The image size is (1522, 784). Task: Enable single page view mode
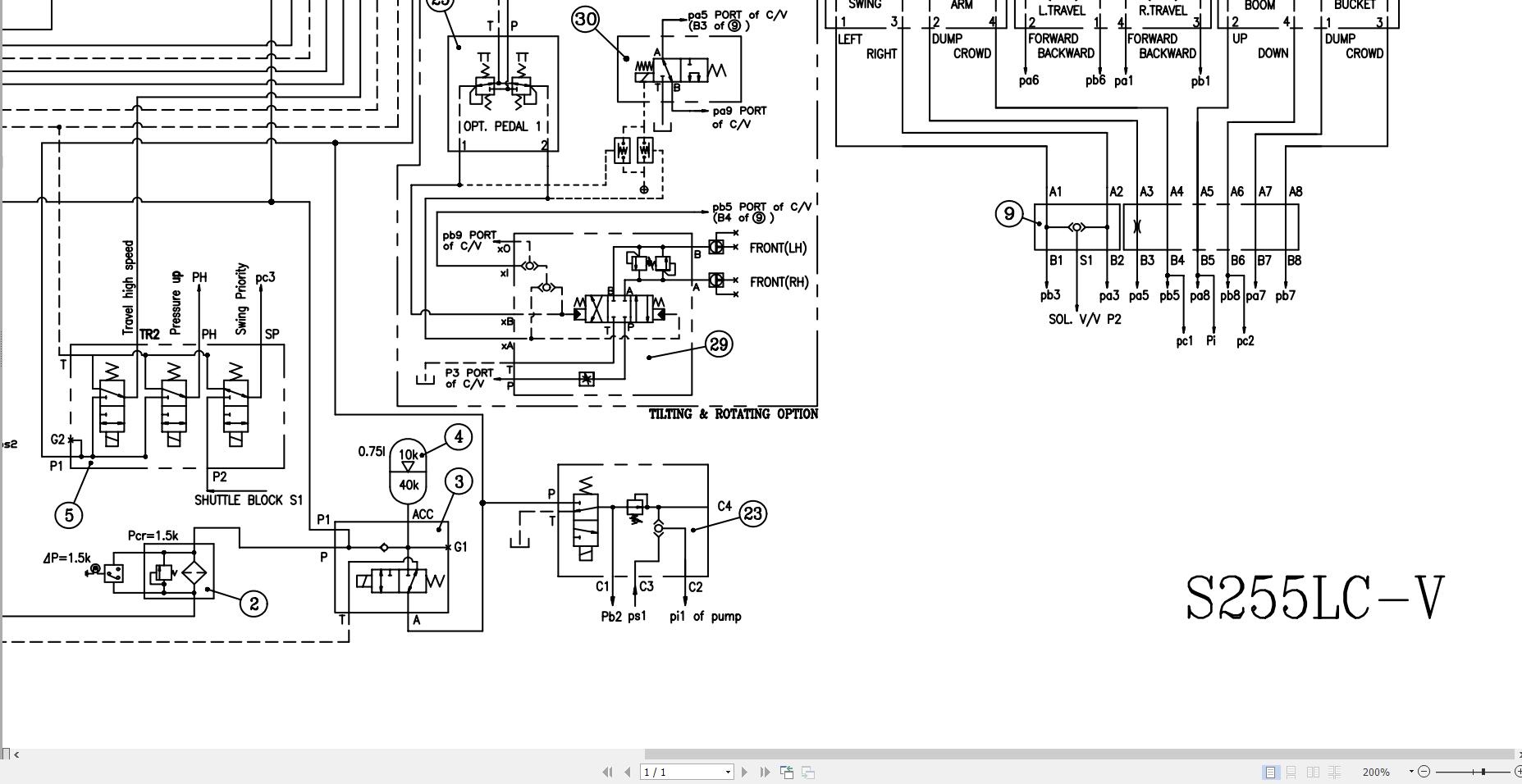click(x=1271, y=772)
